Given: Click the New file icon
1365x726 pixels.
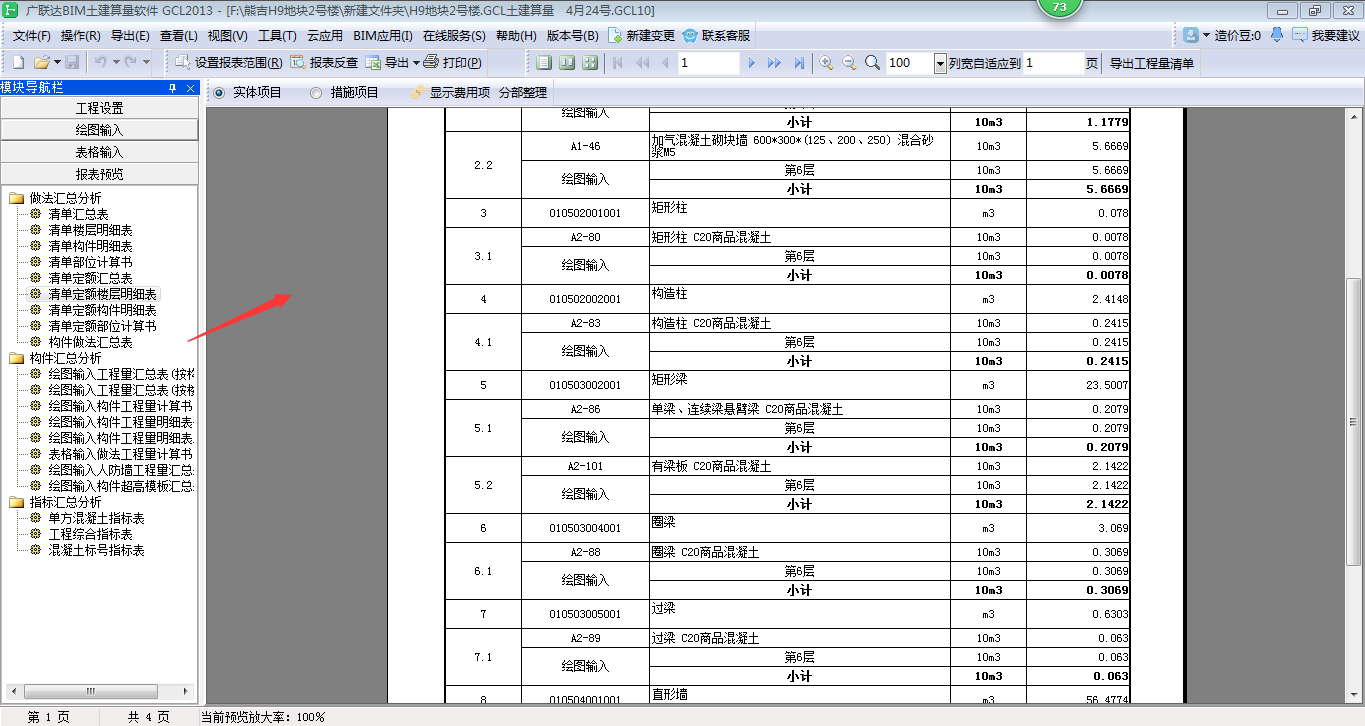Looking at the screenshot, I should coord(17,62).
